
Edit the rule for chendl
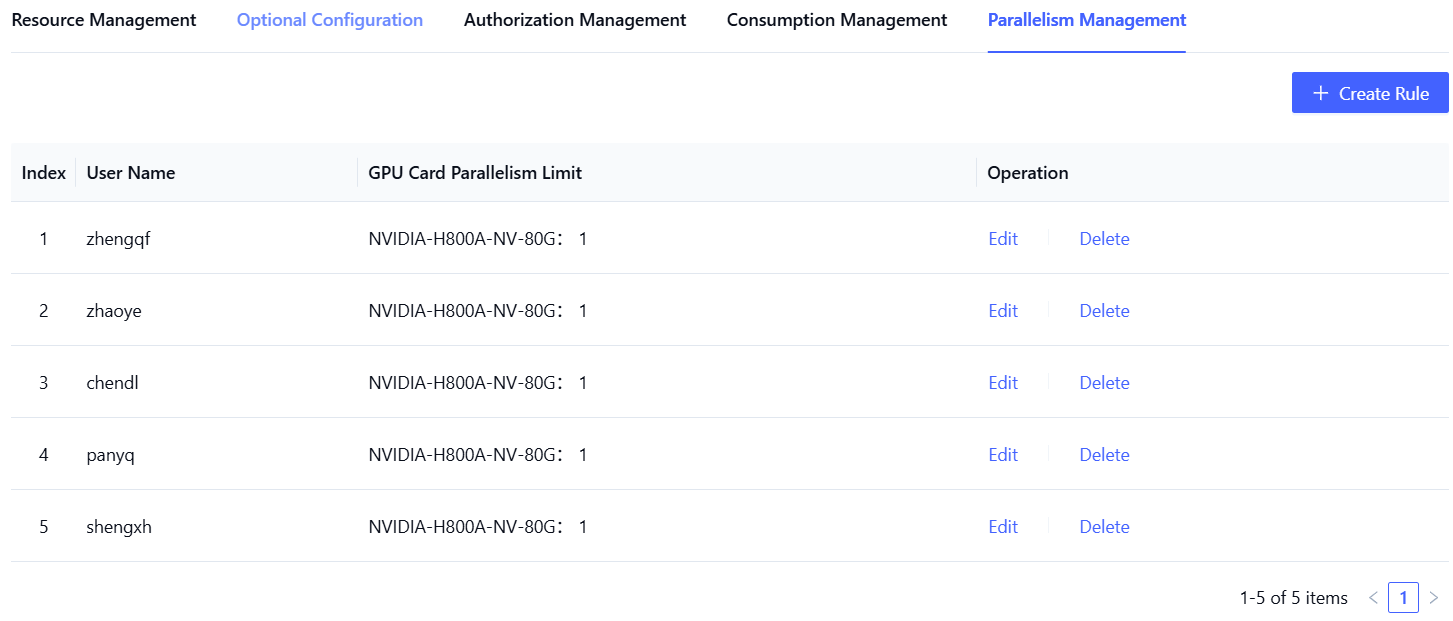[x=1003, y=383]
